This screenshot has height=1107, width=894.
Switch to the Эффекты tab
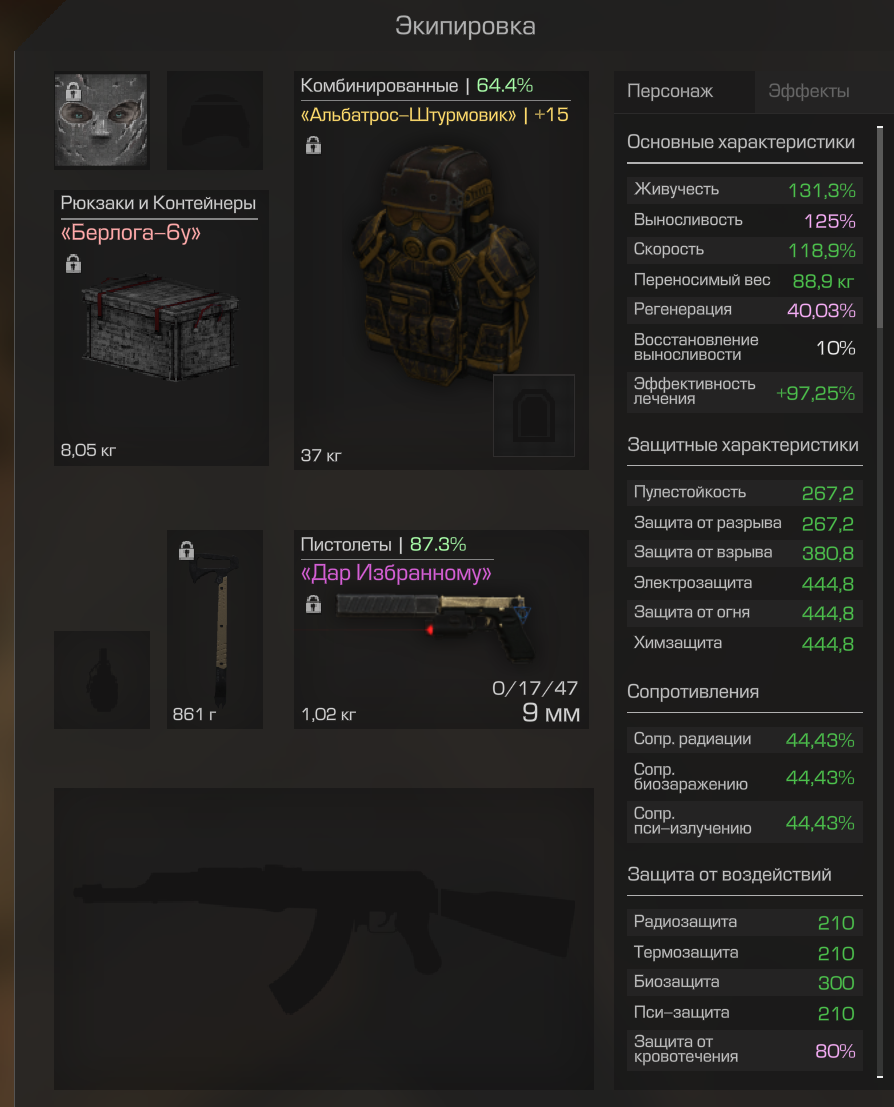tap(809, 91)
